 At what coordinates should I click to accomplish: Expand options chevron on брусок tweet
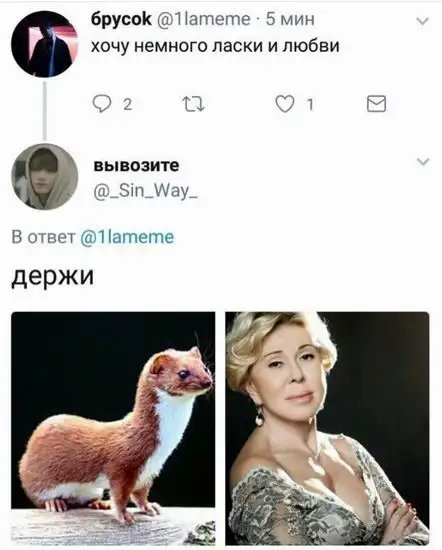422,21
